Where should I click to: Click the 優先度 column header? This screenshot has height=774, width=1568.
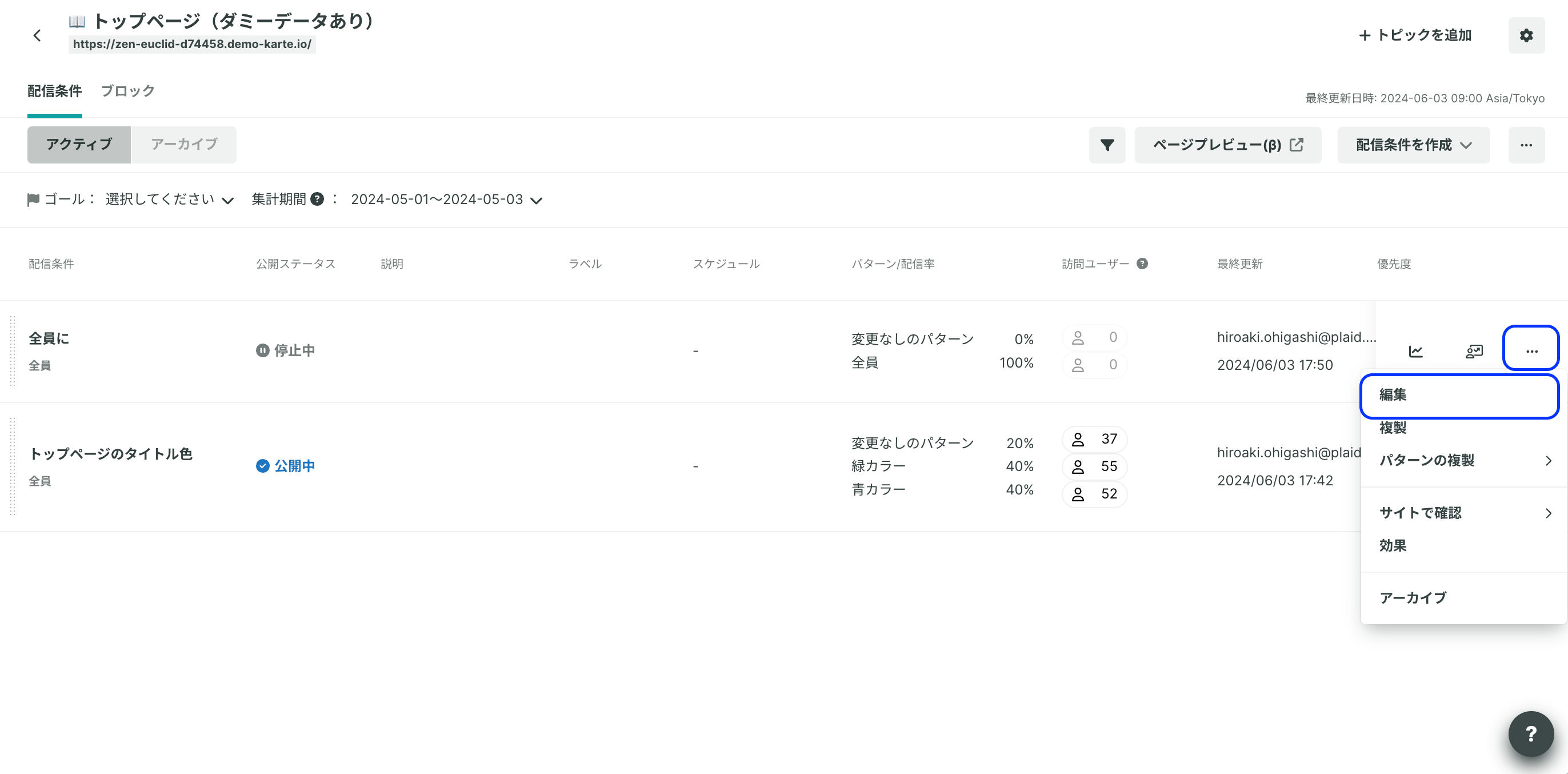pyautogui.click(x=1394, y=264)
